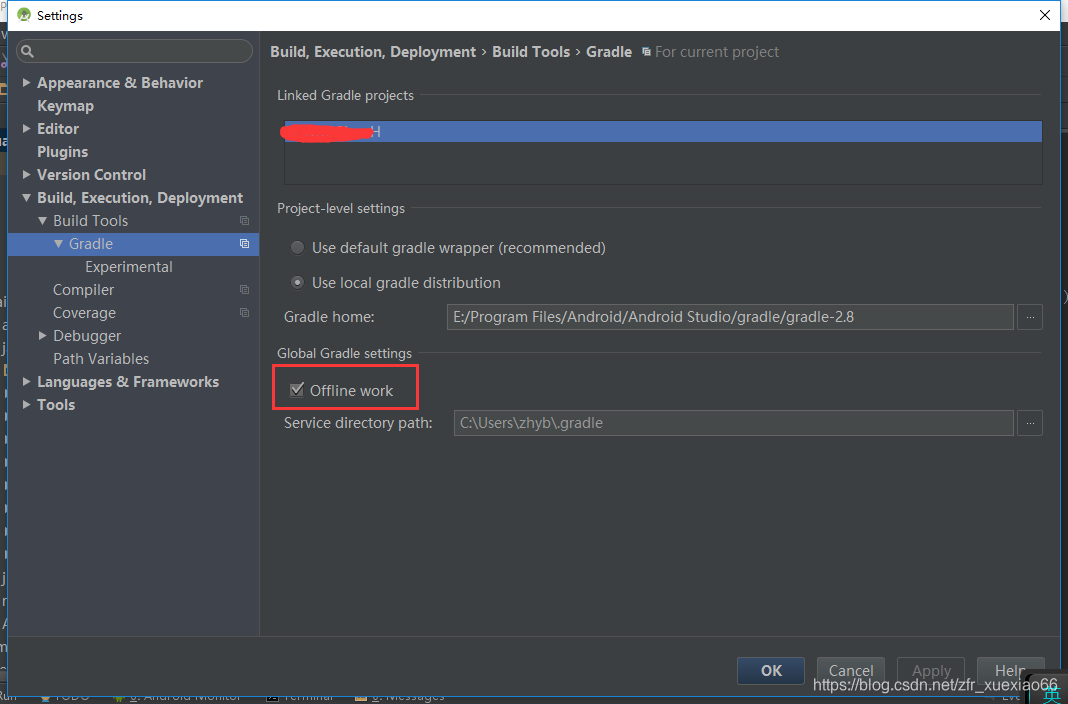
Task: Expand the Debugger node
Action: click(42, 336)
